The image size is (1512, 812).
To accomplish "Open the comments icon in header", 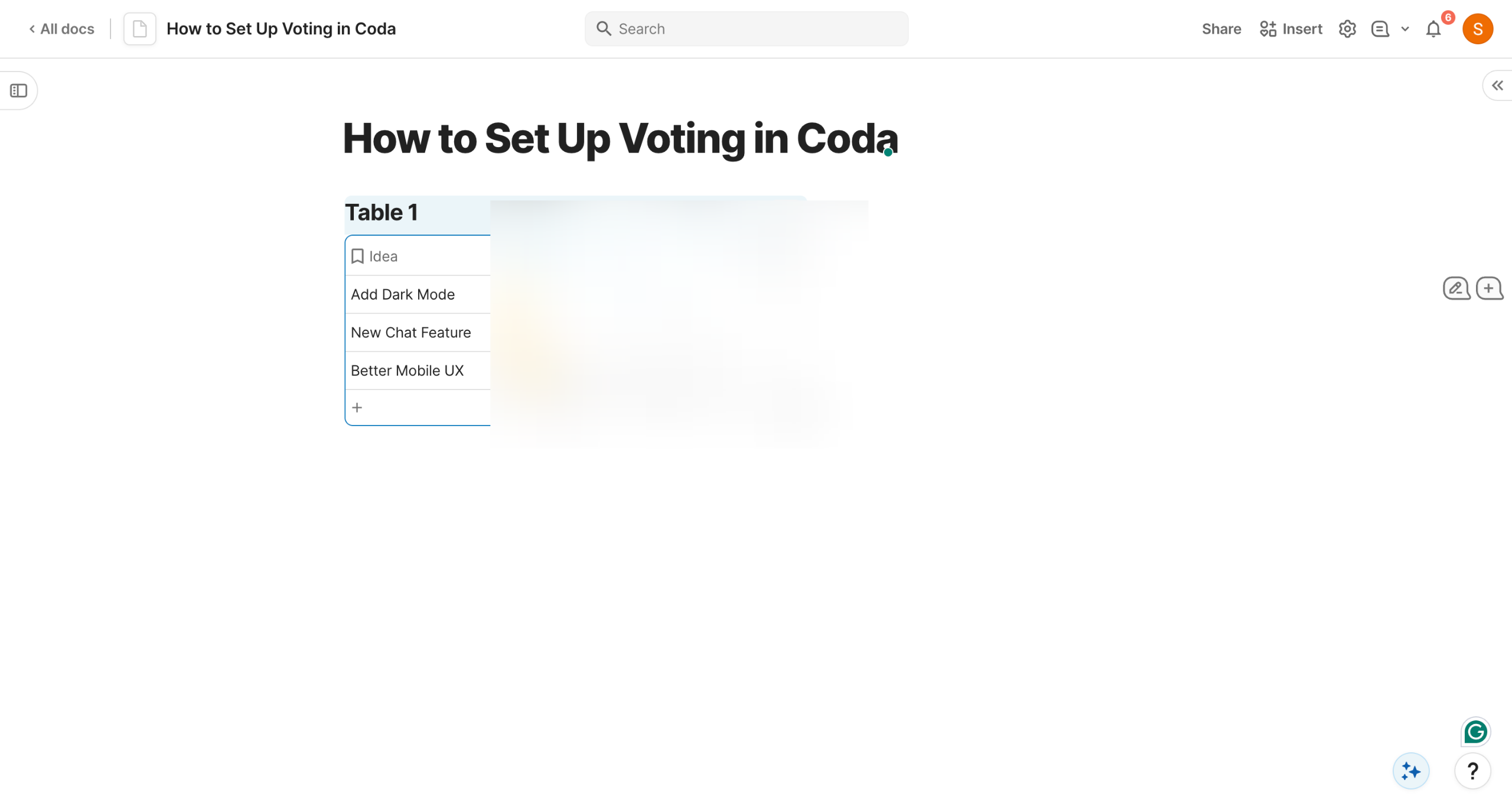I will (x=1380, y=29).
